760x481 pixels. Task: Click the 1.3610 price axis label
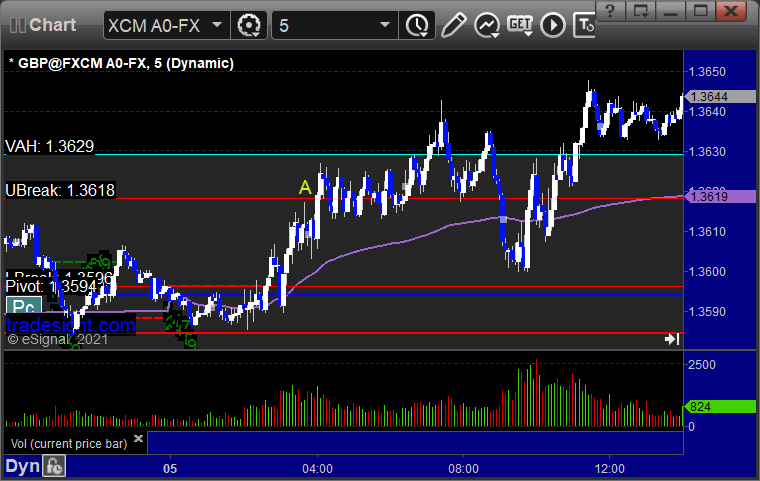pyautogui.click(x=707, y=231)
